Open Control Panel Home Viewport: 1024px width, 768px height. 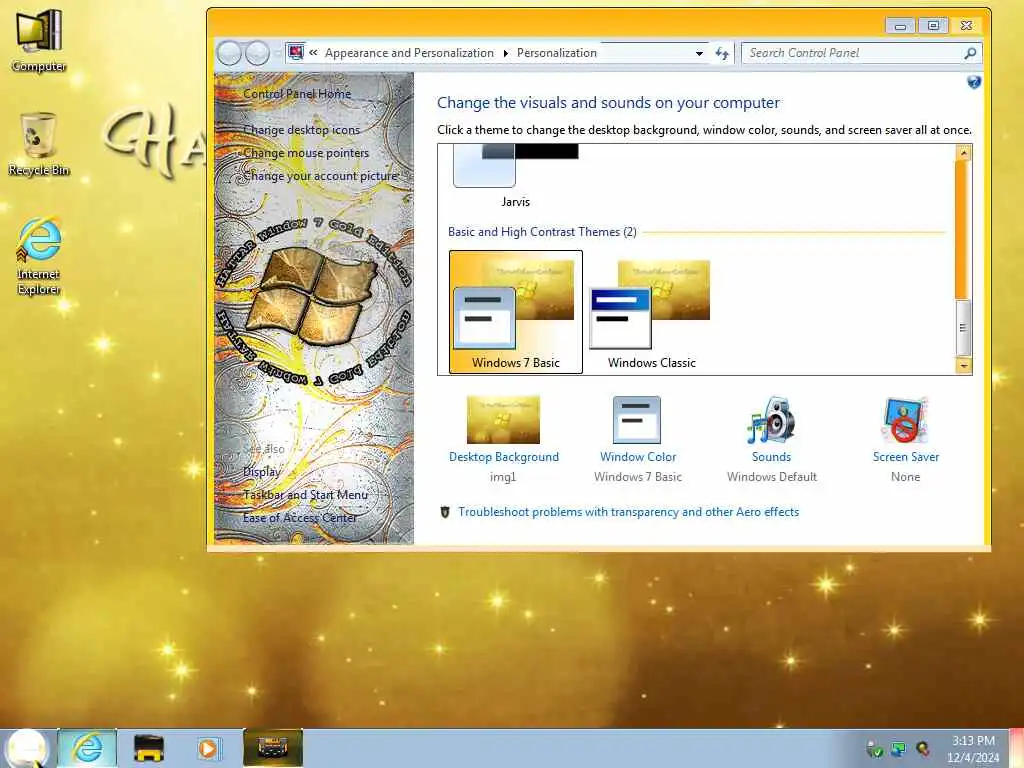click(x=297, y=93)
